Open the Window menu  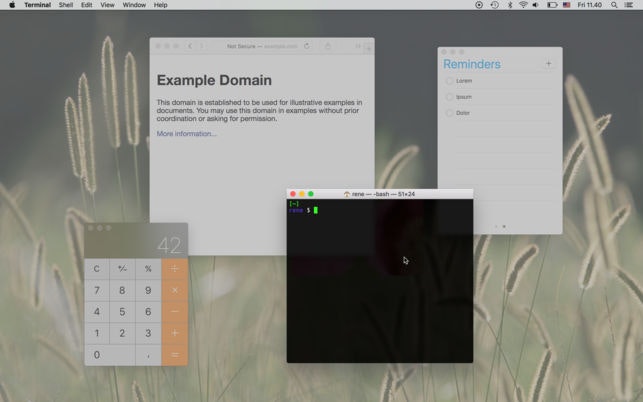(x=134, y=5)
